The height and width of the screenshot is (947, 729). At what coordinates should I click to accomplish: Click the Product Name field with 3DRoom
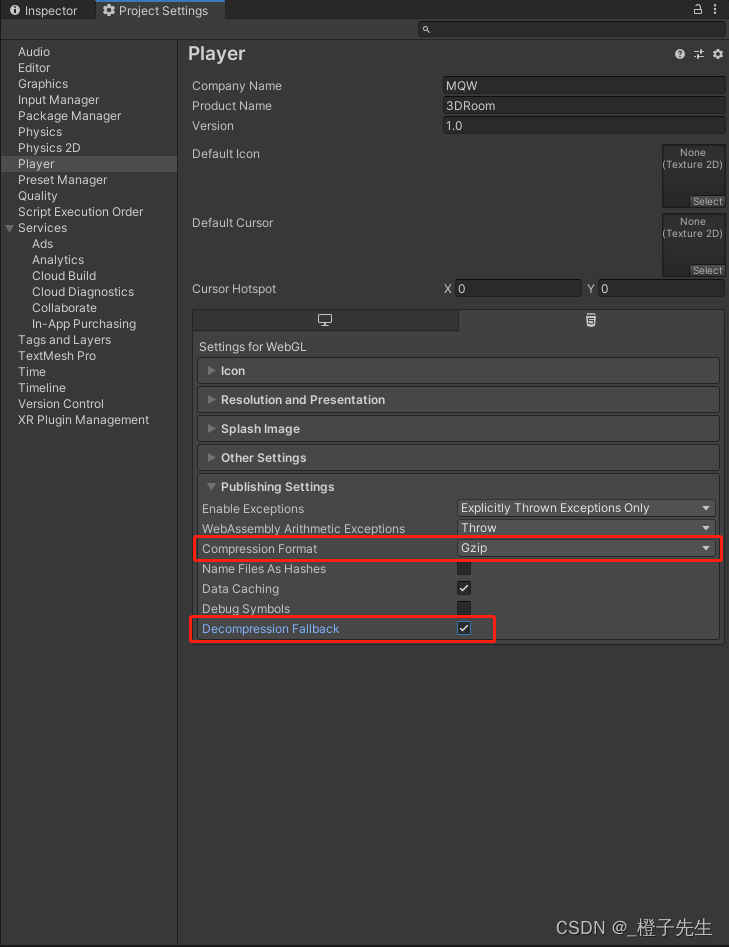(584, 106)
